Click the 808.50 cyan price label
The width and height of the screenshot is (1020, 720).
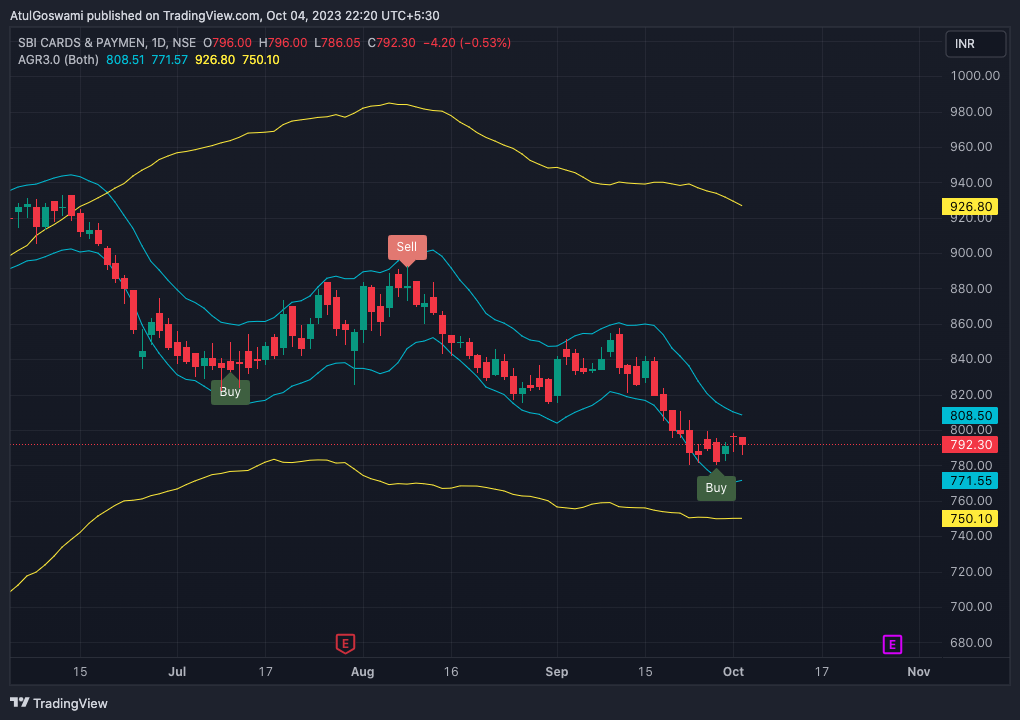point(971,416)
